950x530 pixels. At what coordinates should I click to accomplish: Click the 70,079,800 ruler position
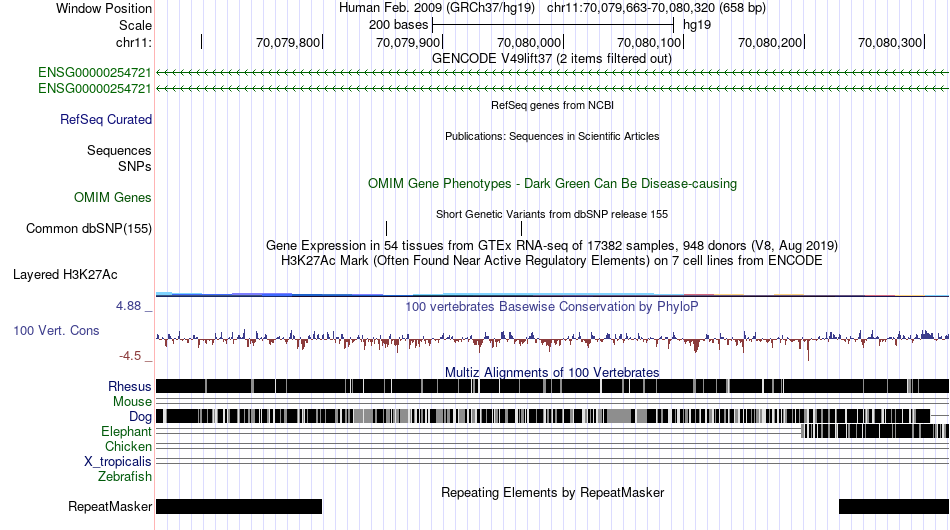coord(288,42)
